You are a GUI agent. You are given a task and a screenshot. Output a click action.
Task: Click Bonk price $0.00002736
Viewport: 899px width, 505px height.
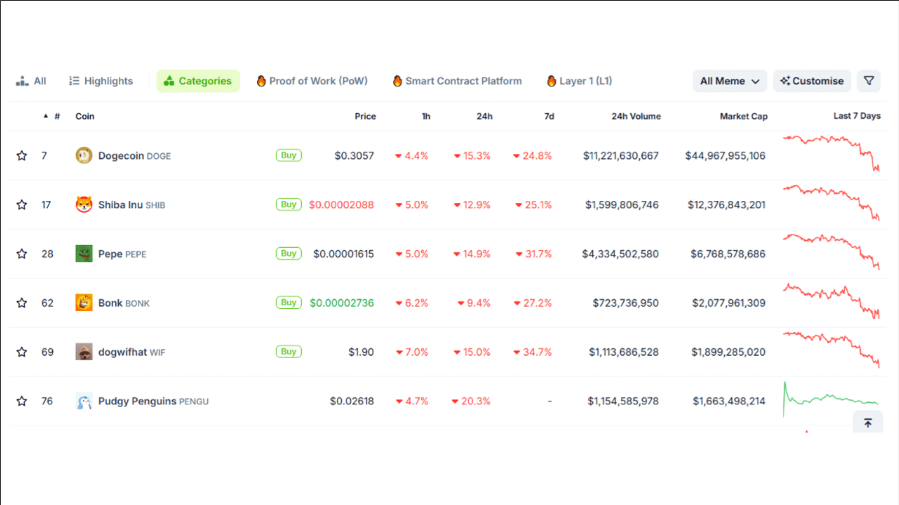tap(342, 303)
